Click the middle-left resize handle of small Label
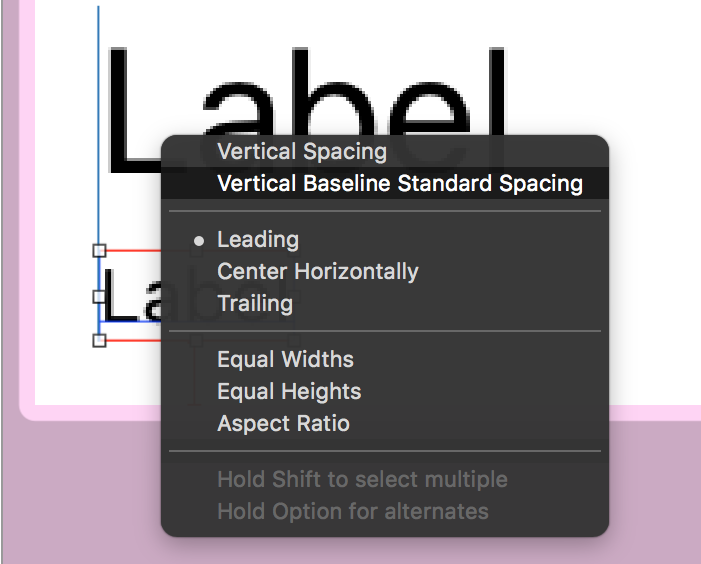The width and height of the screenshot is (701, 564). (99, 296)
